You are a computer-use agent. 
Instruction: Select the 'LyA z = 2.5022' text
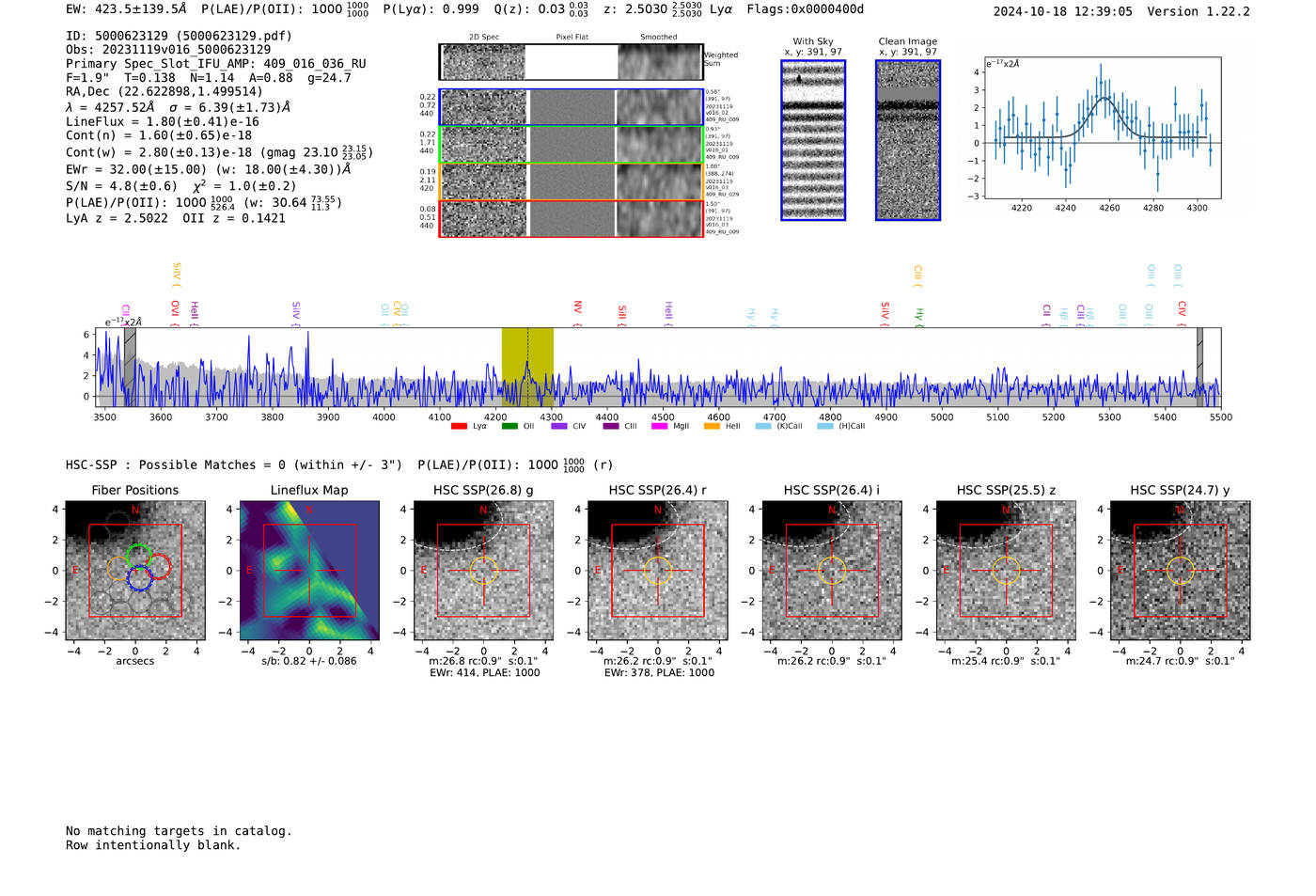pyautogui.click(x=117, y=218)
